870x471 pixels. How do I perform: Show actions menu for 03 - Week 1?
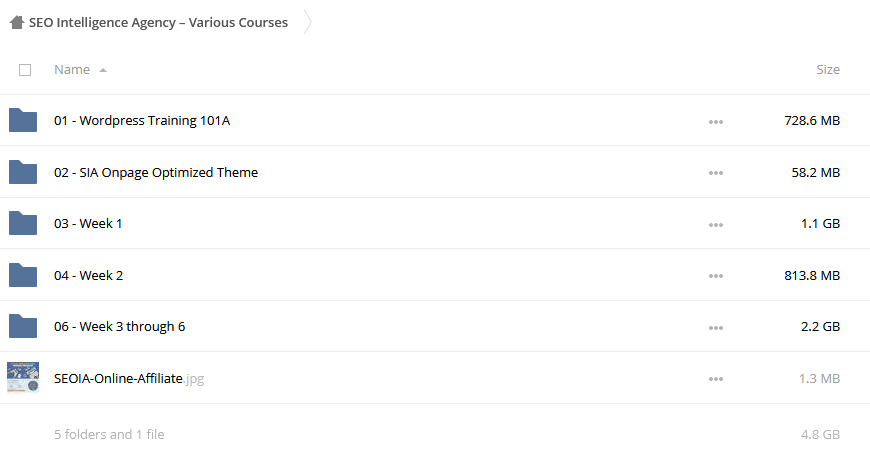point(716,225)
